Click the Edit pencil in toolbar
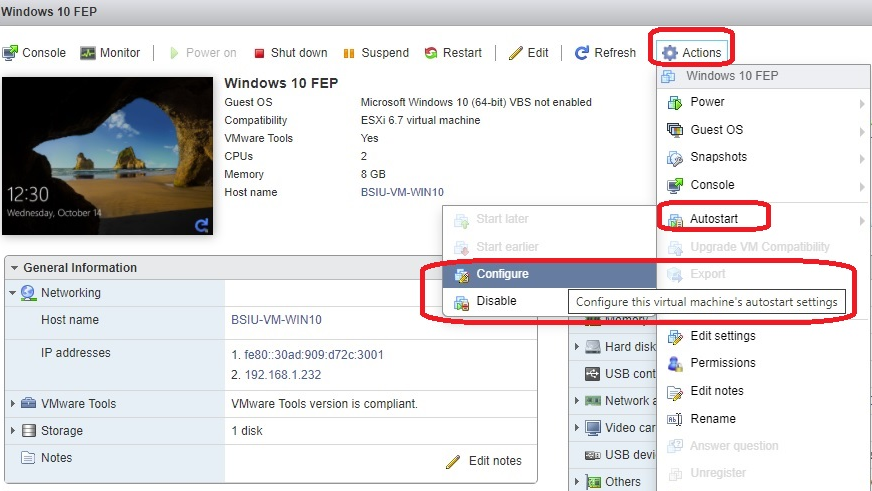 (516, 53)
